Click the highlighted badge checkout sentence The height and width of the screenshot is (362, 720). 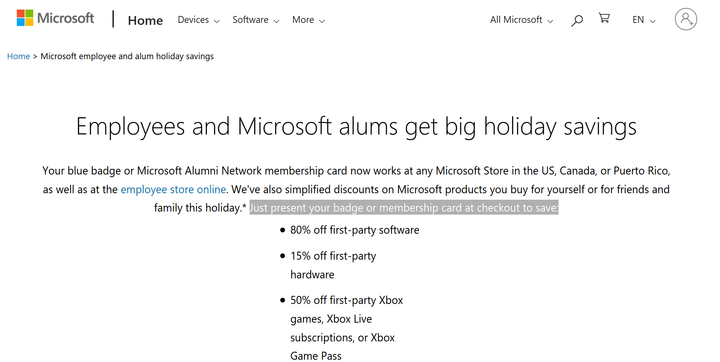(x=404, y=208)
